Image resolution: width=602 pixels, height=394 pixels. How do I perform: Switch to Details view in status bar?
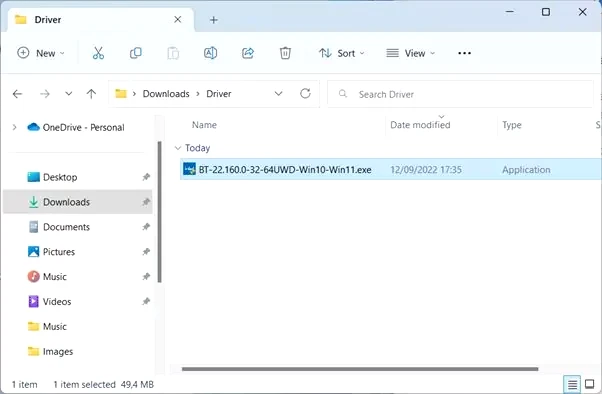[x=572, y=384]
